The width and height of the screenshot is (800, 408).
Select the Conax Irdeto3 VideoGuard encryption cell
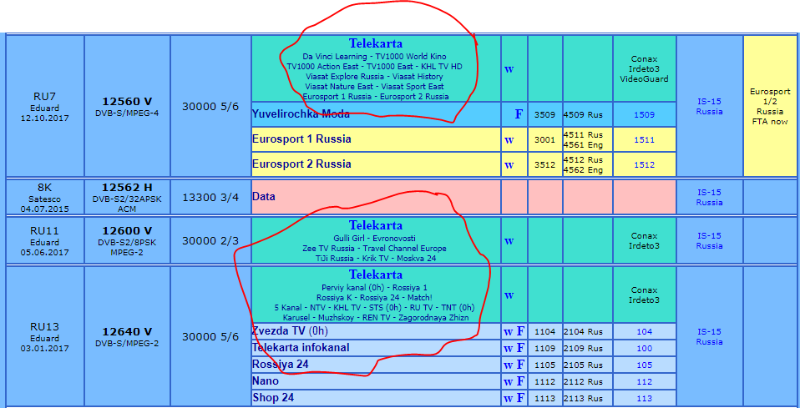click(x=644, y=69)
